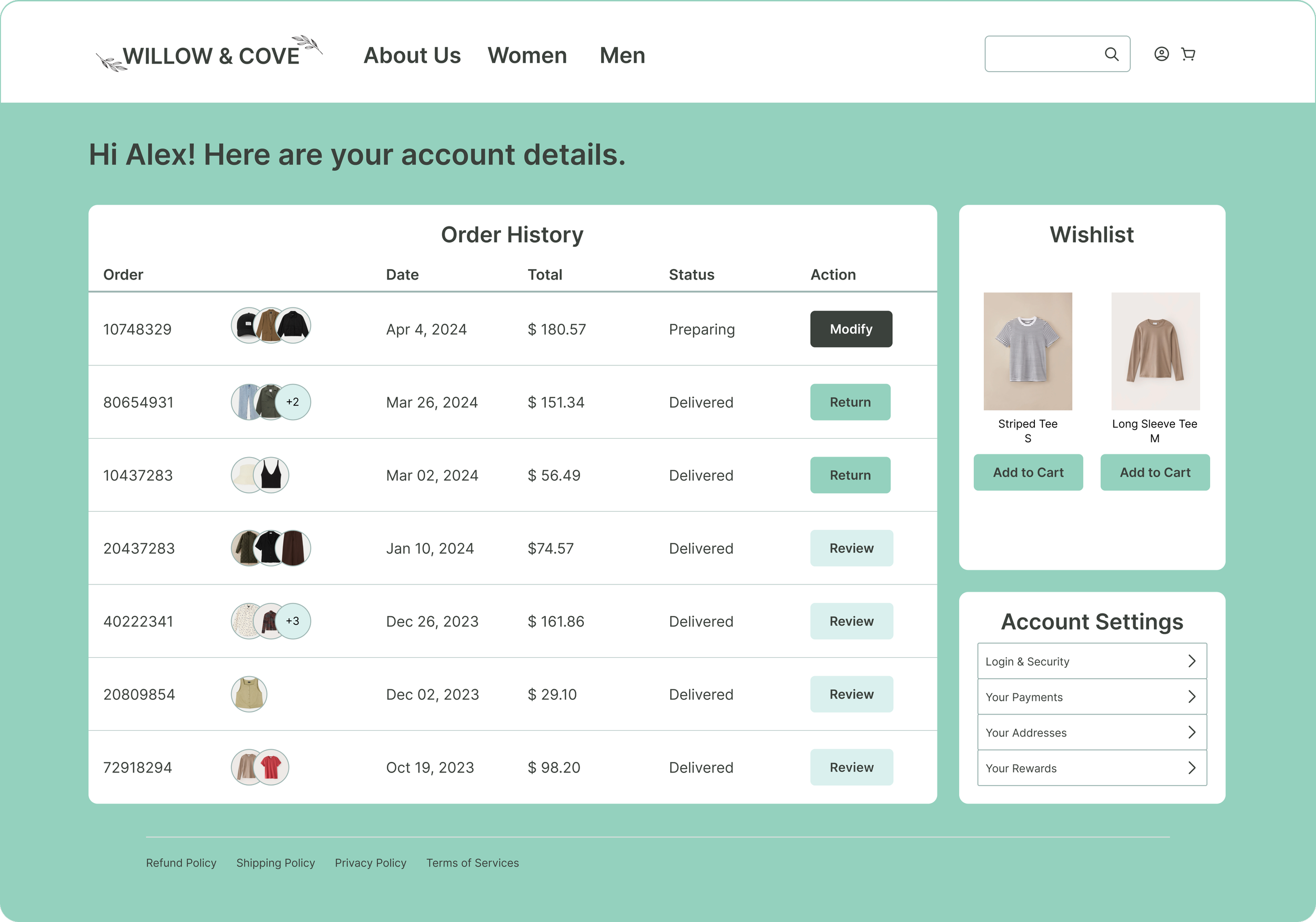1316x922 pixels.
Task: Go to About Us page
Action: point(412,56)
